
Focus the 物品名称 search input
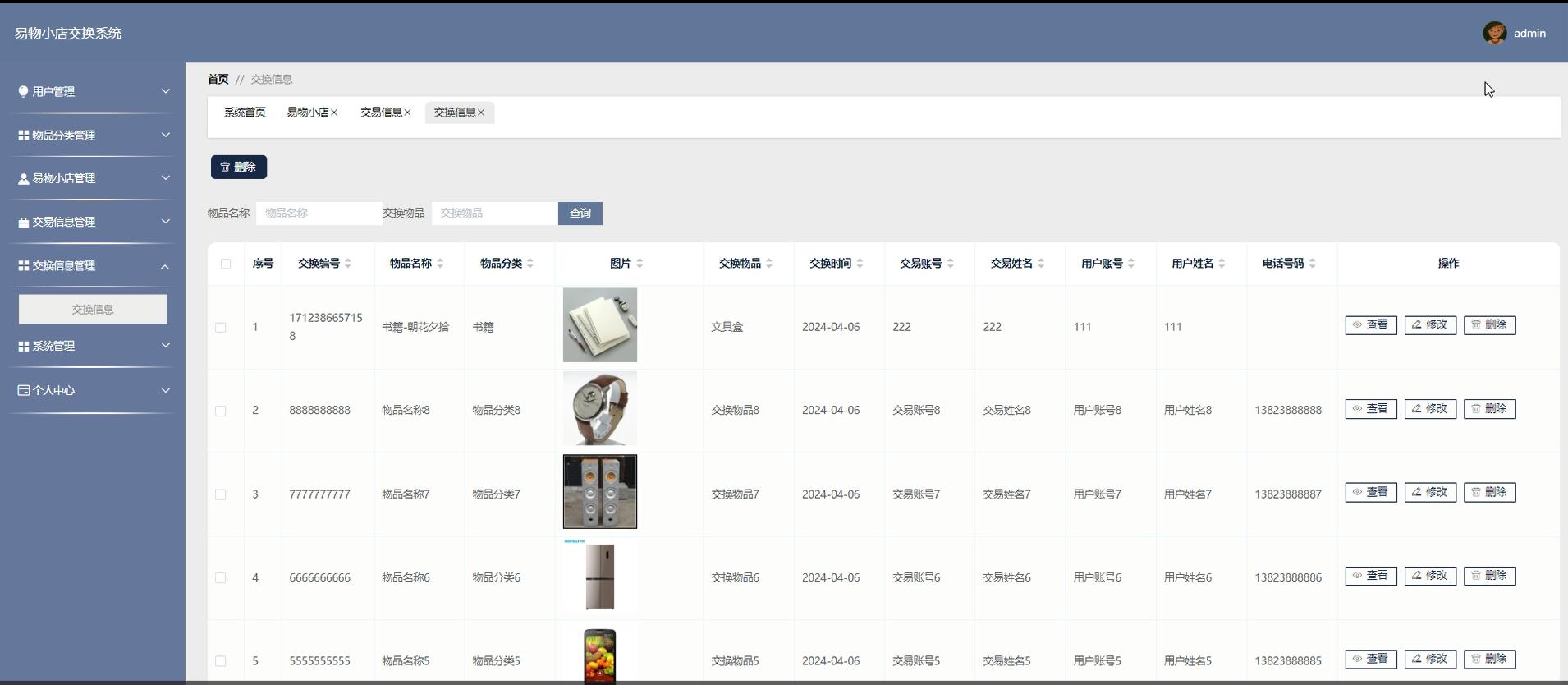point(319,214)
